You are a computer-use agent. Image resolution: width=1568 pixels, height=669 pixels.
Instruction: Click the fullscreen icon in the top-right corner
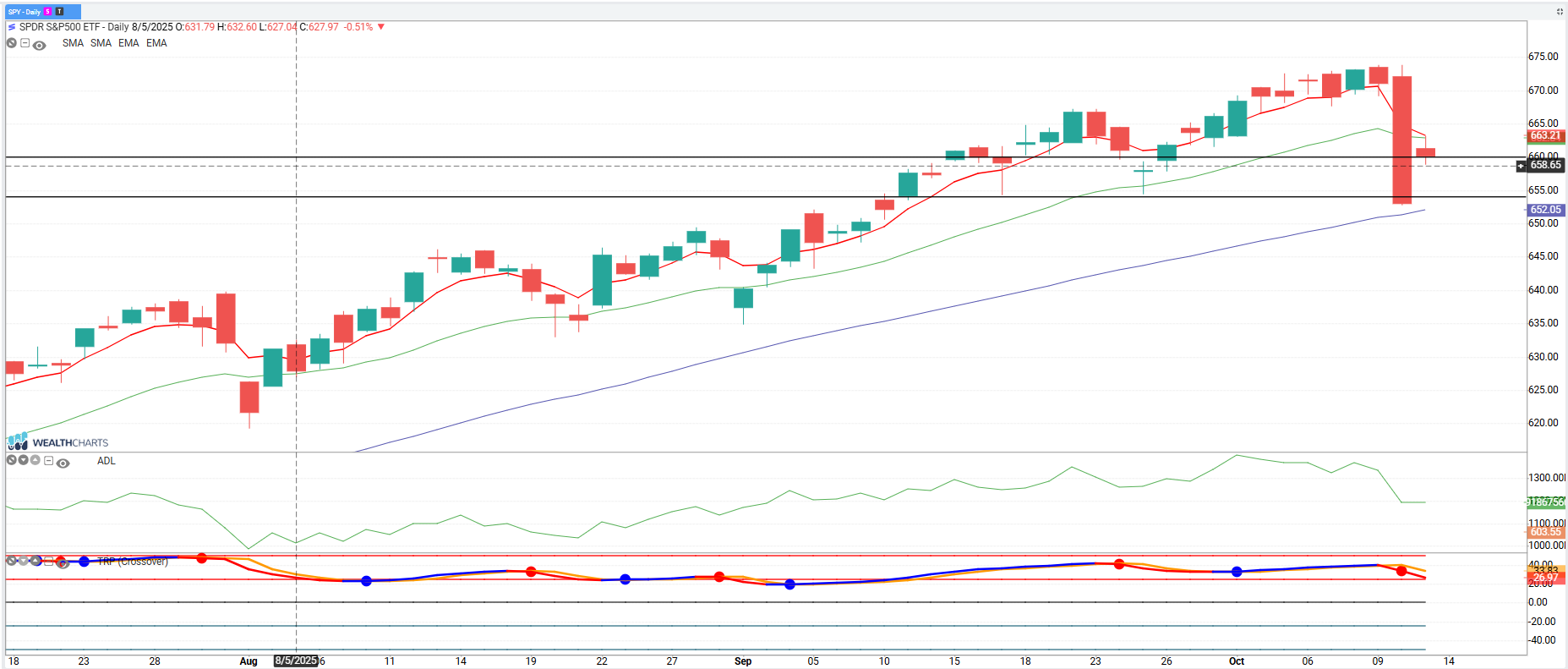1560,12
